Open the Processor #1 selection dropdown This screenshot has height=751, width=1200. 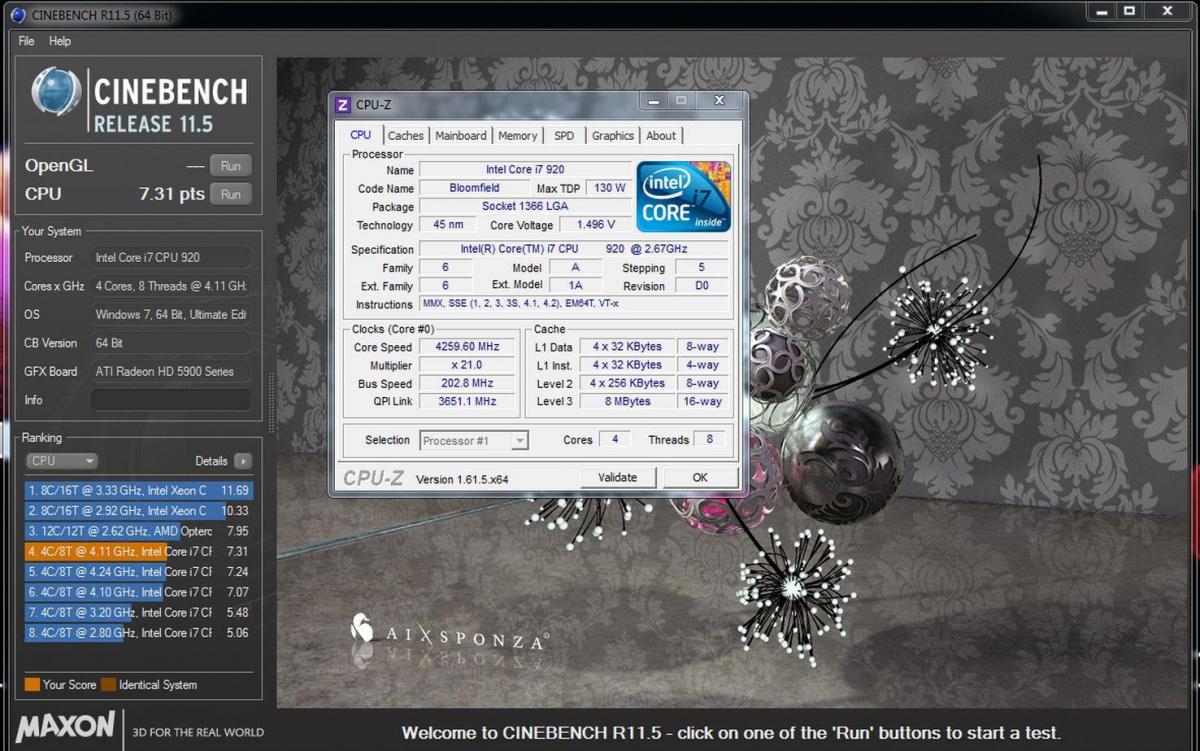474,440
